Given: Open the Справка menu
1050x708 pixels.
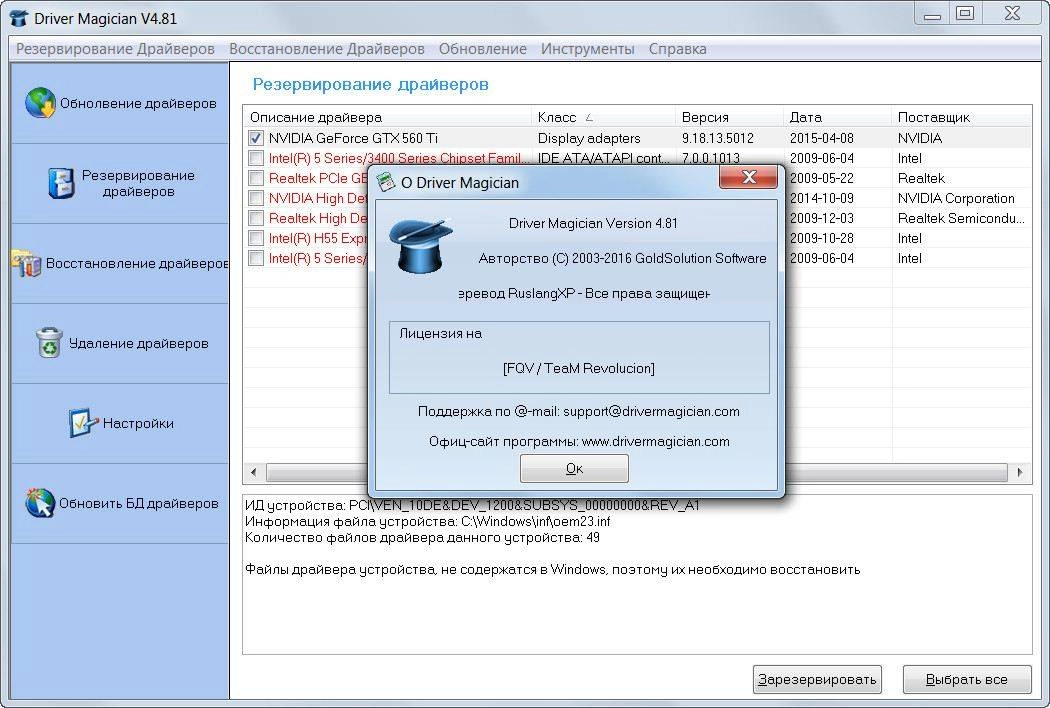Looking at the screenshot, I should click(678, 49).
